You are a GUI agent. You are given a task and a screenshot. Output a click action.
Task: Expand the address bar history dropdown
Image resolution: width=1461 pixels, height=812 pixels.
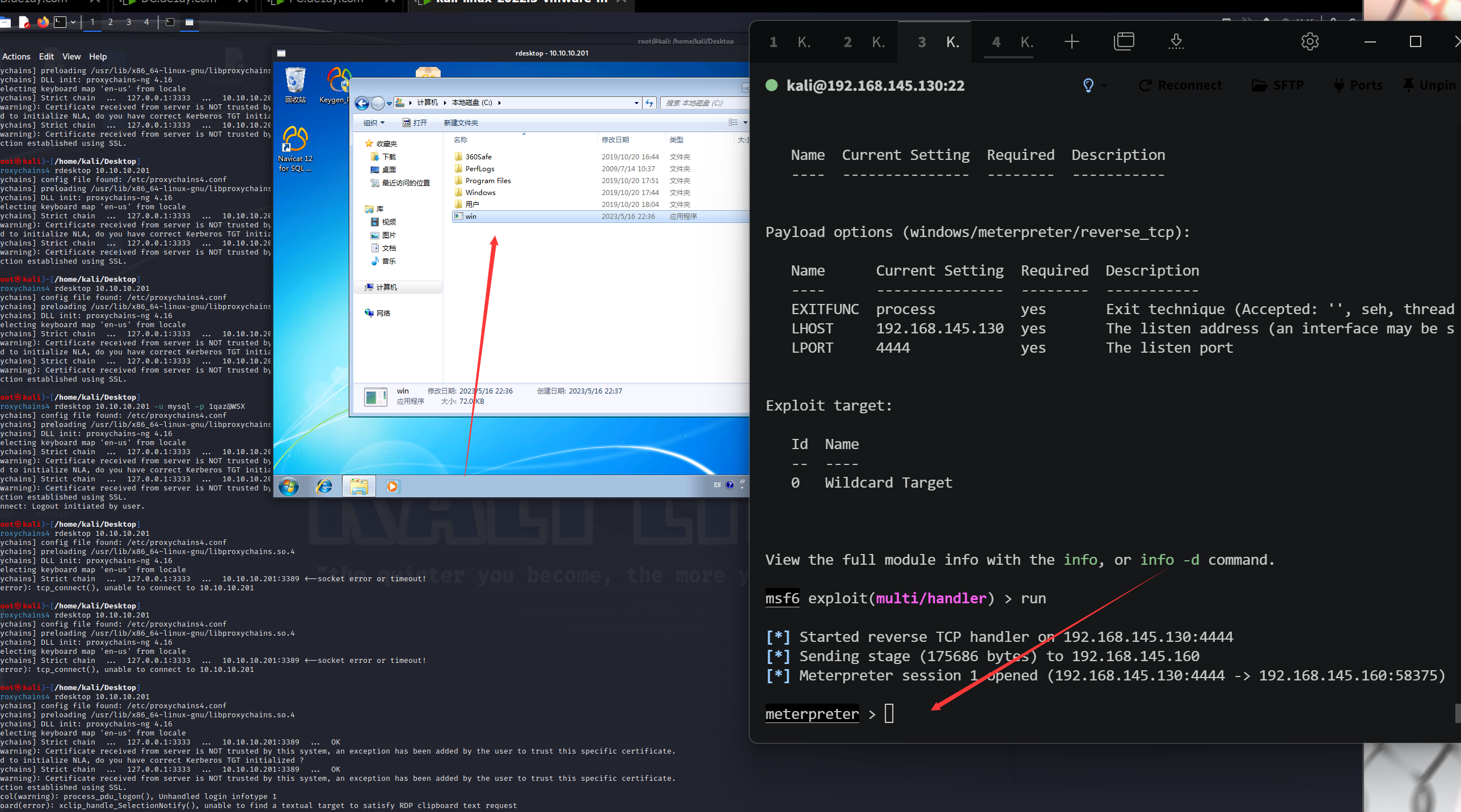pyautogui.click(x=636, y=103)
